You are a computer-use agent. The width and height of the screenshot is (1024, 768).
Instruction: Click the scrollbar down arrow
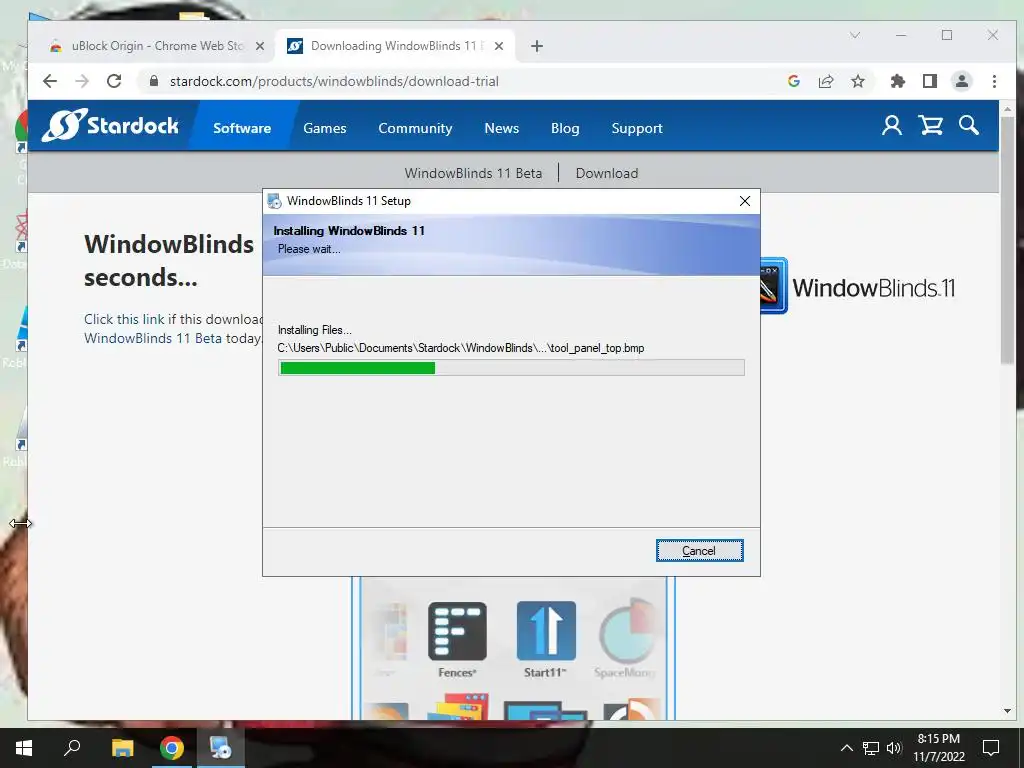[x=1007, y=711]
